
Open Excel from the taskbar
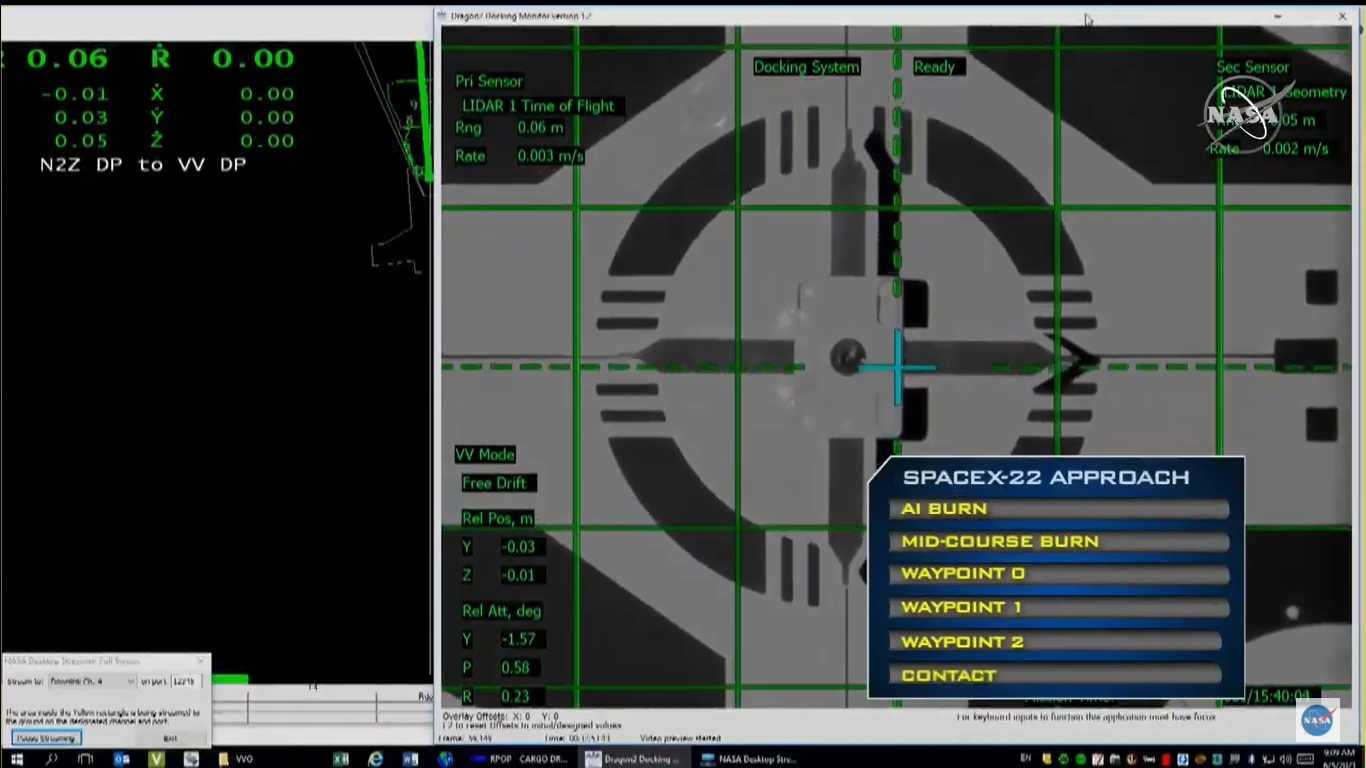coord(340,759)
